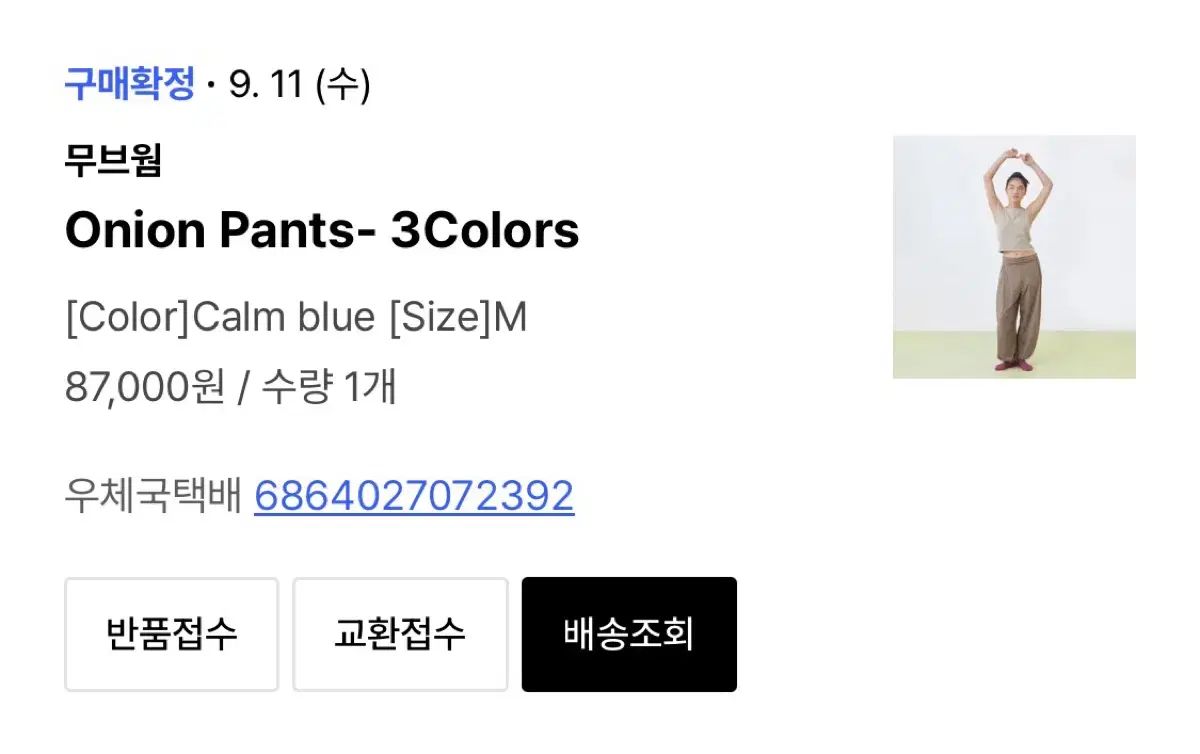Click the underlined delivery tracking number
Viewport: 1200px width, 754px height.
pos(416,496)
